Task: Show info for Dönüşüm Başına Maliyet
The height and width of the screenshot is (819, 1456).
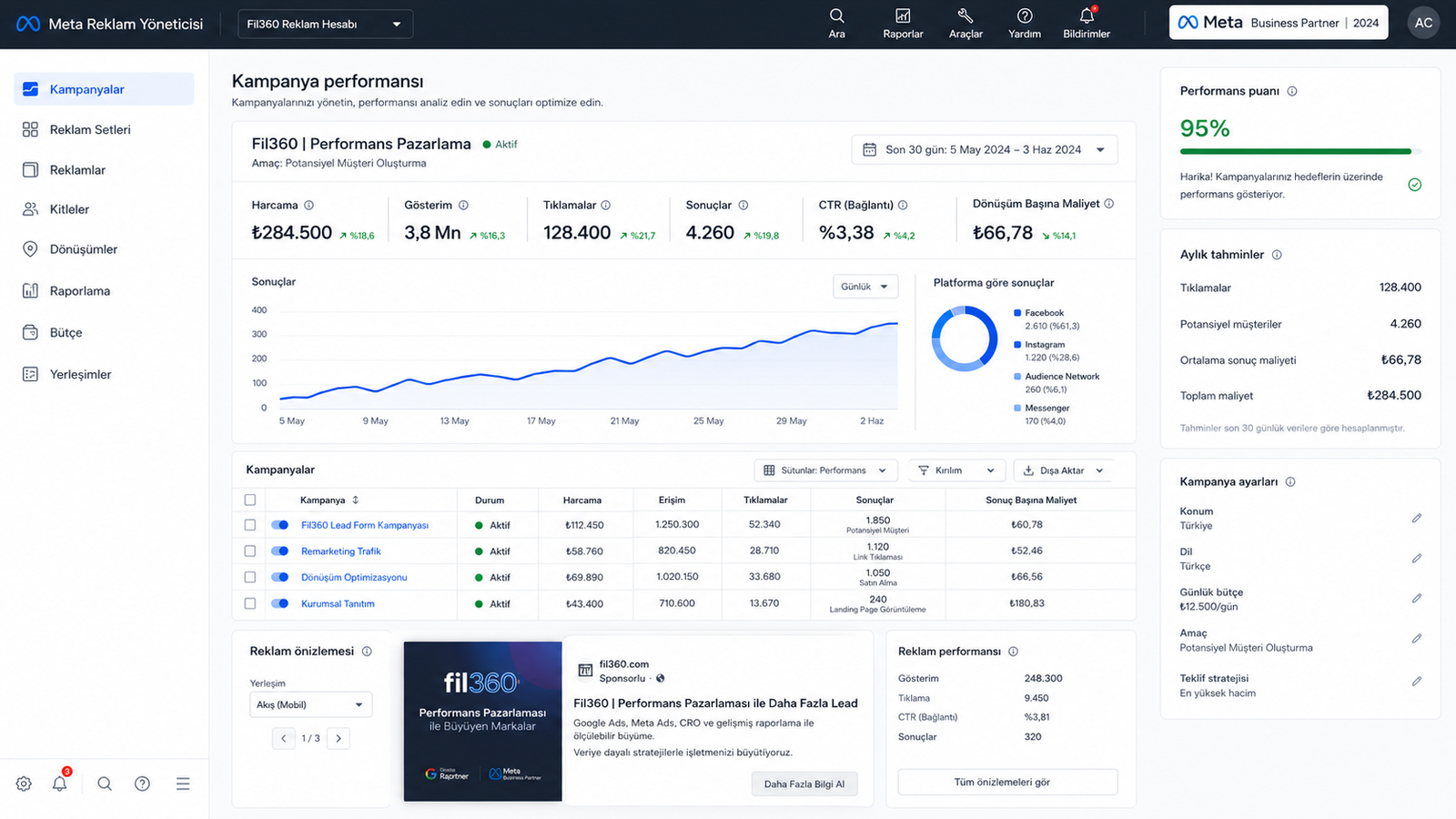Action: pyautogui.click(x=1109, y=204)
